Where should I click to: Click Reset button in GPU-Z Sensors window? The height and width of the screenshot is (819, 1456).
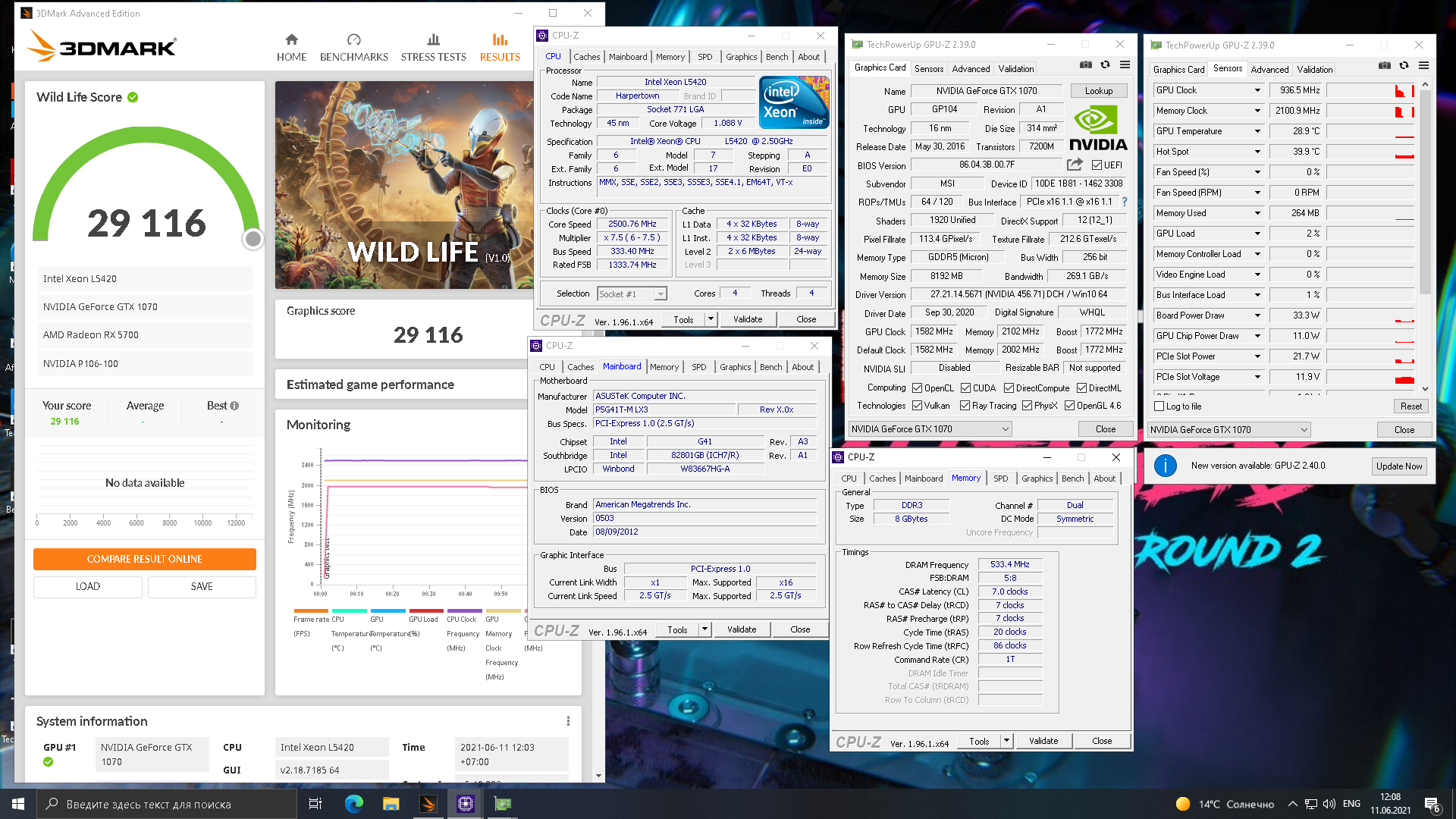coord(1411,406)
